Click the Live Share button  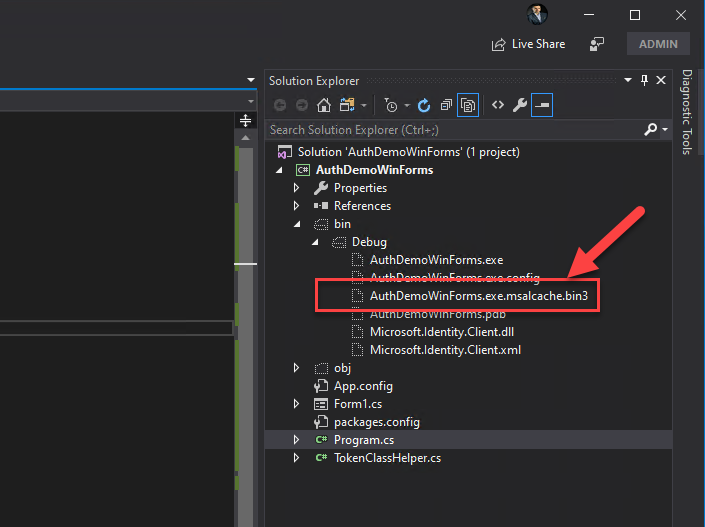[x=528, y=44]
